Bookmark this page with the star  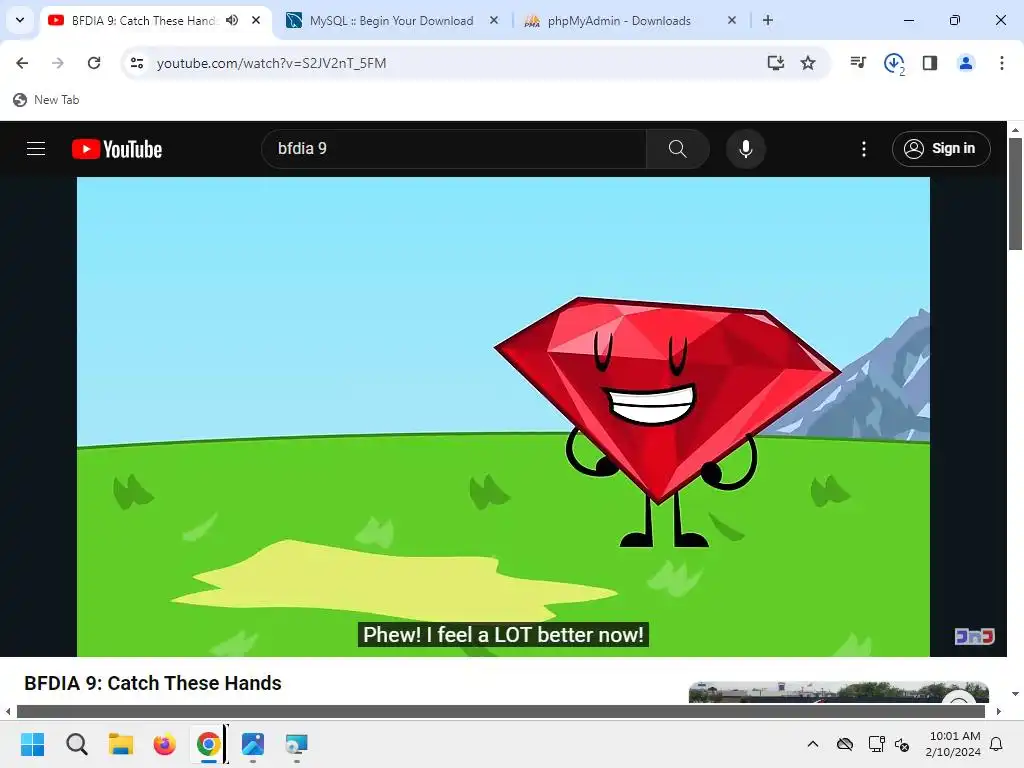(x=808, y=63)
